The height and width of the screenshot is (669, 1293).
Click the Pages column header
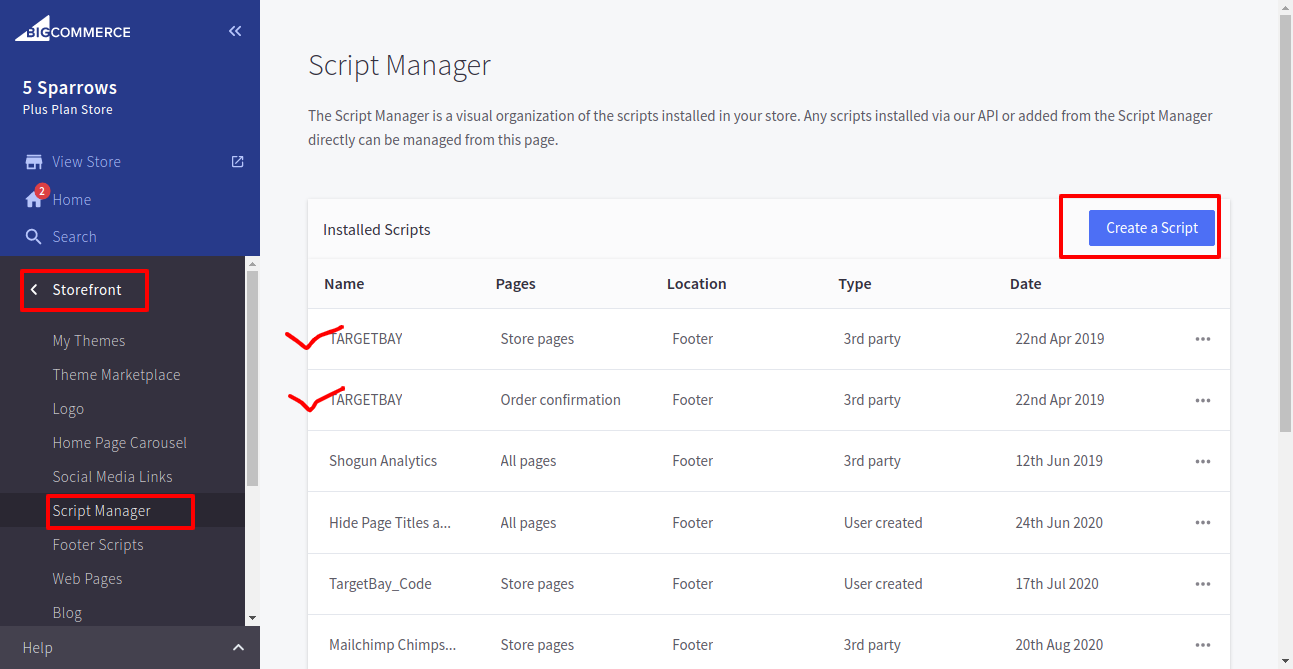(516, 284)
